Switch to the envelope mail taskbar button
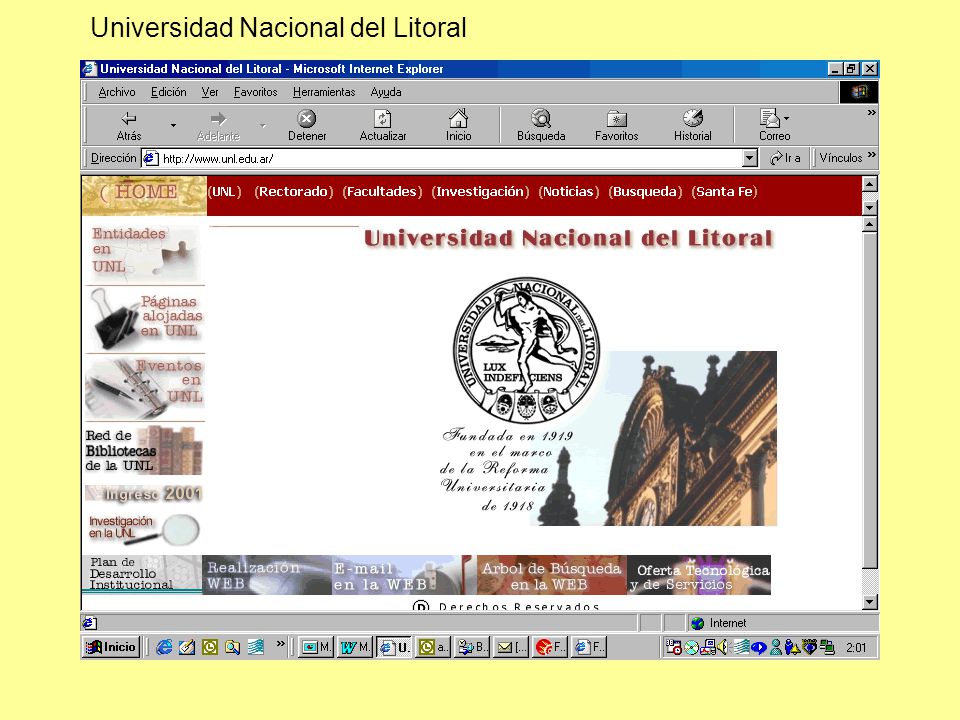This screenshot has width=960, height=720. 512,647
